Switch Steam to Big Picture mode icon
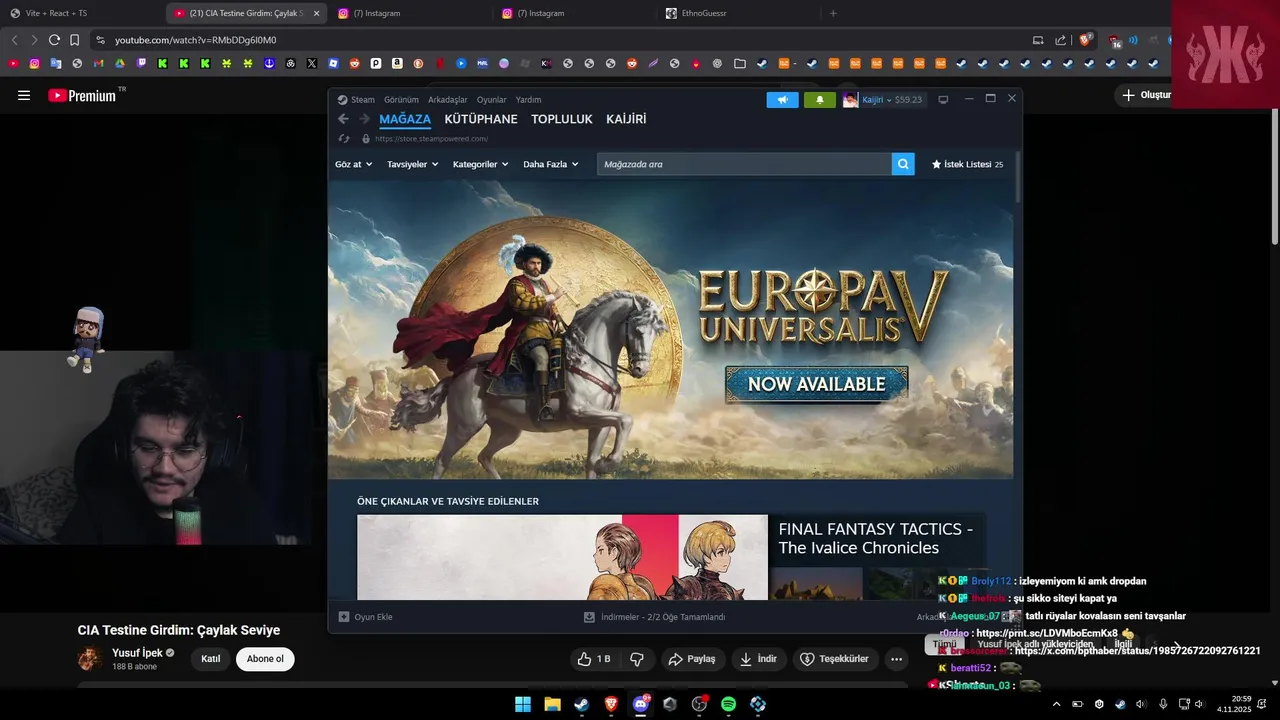Image resolution: width=1280 pixels, height=720 pixels. pos(943,99)
